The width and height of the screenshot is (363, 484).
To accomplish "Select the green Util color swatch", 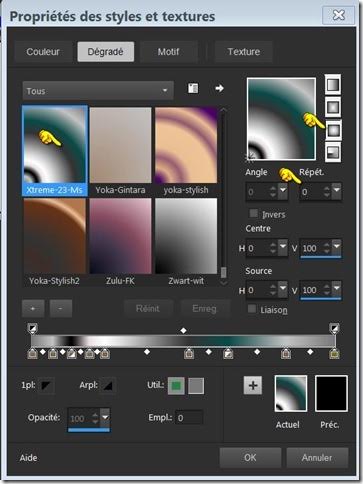I will [176, 386].
